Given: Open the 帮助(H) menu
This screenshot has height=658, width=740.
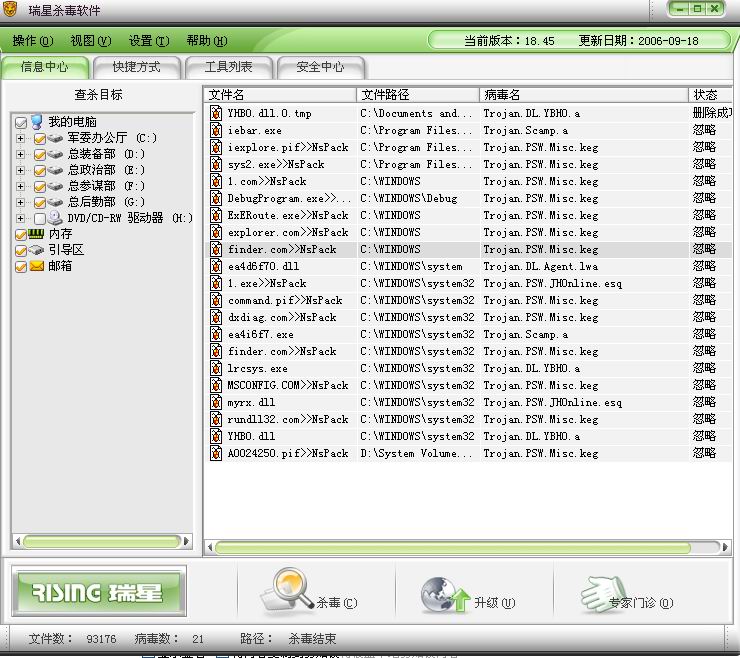Looking at the screenshot, I should pyautogui.click(x=207, y=41).
